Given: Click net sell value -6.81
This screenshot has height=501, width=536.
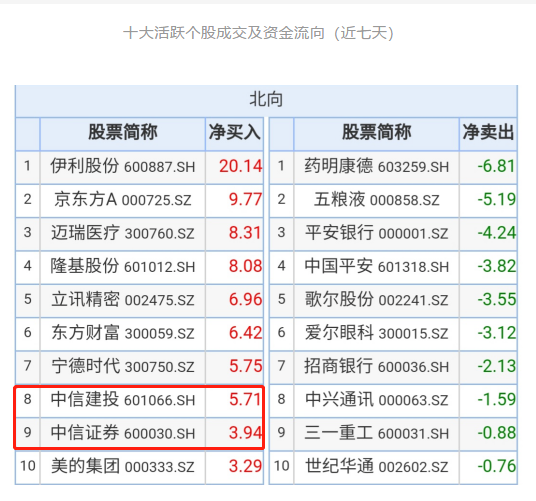Looking at the screenshot, I should (x=496, y=166).
